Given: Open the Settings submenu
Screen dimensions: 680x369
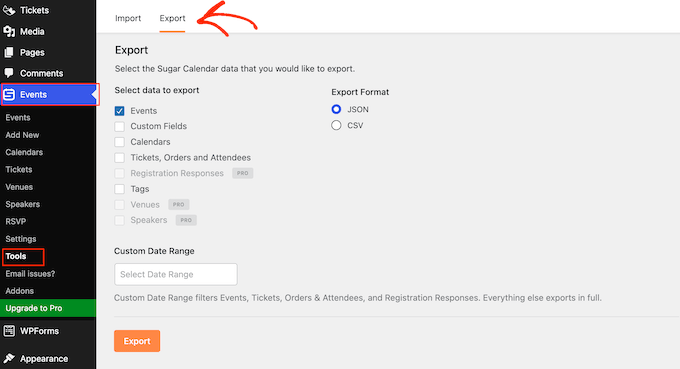Looking at the screenshot, I should [x=21, y=239].
